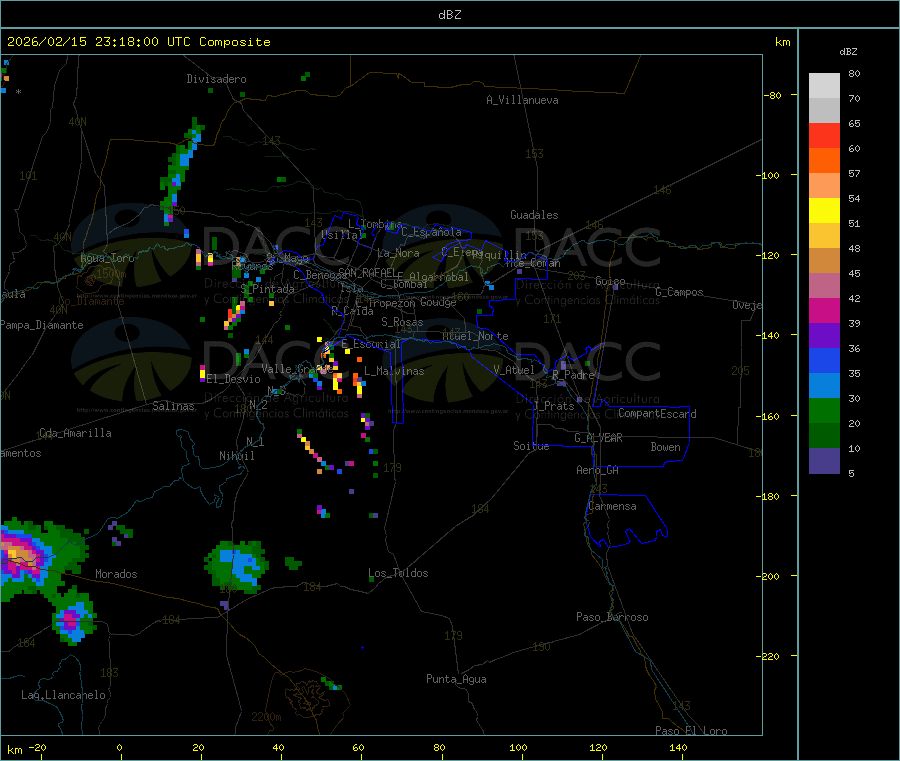
Task: Click the 80 dBZ white legend swatch
Action: pyautogui.click(x=824, y=86)
